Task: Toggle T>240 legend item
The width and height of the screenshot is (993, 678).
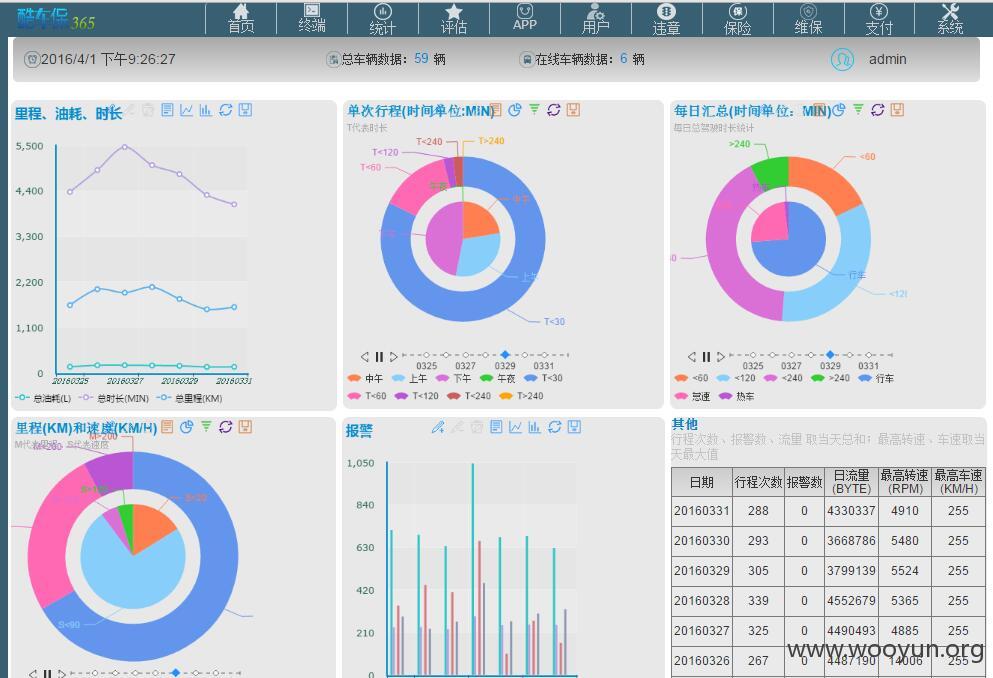Action: (x=522, y=396)
